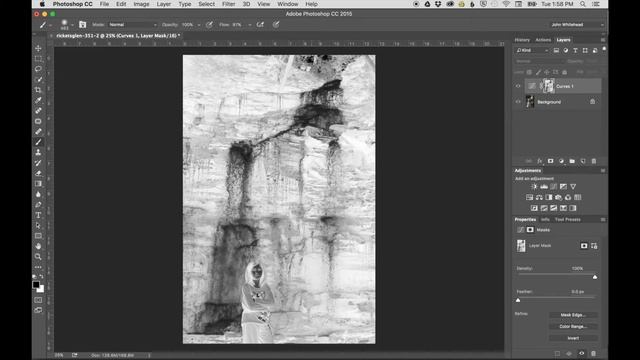Select the Pen tool
Screen dimensions: 640x360
coord(38,204)
